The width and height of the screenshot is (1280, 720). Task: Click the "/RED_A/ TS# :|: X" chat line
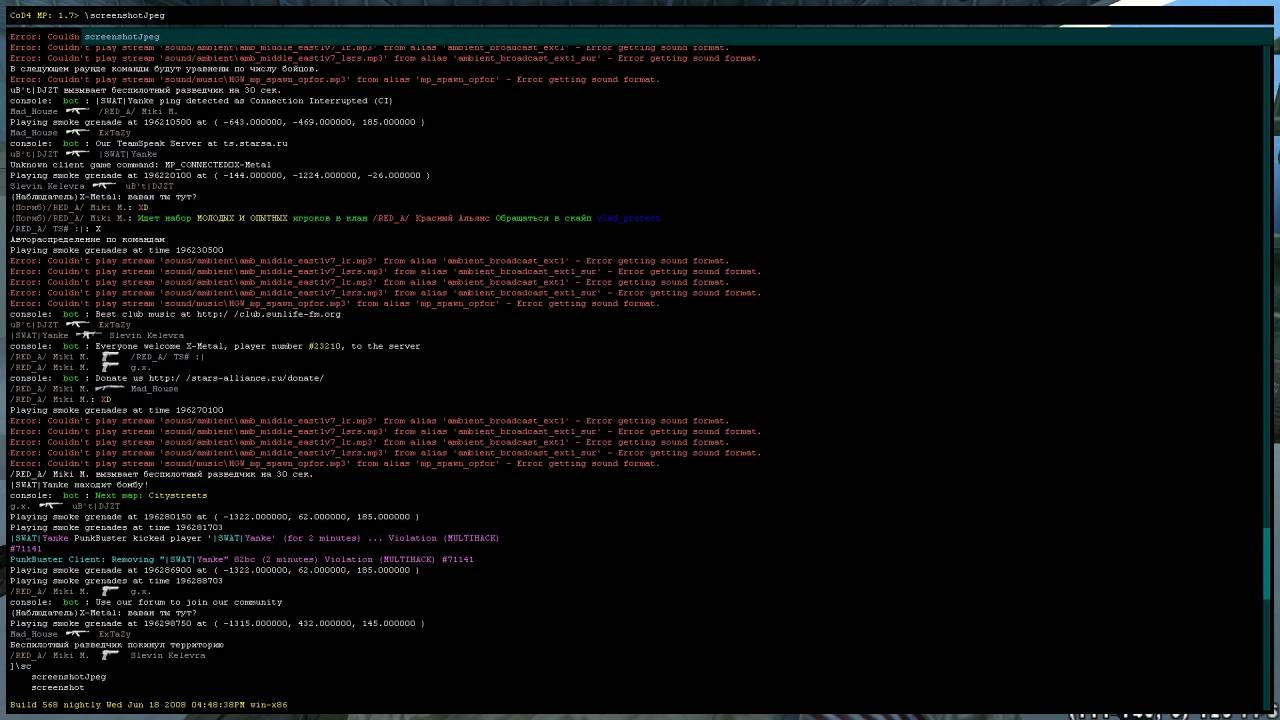pos(56,229)
